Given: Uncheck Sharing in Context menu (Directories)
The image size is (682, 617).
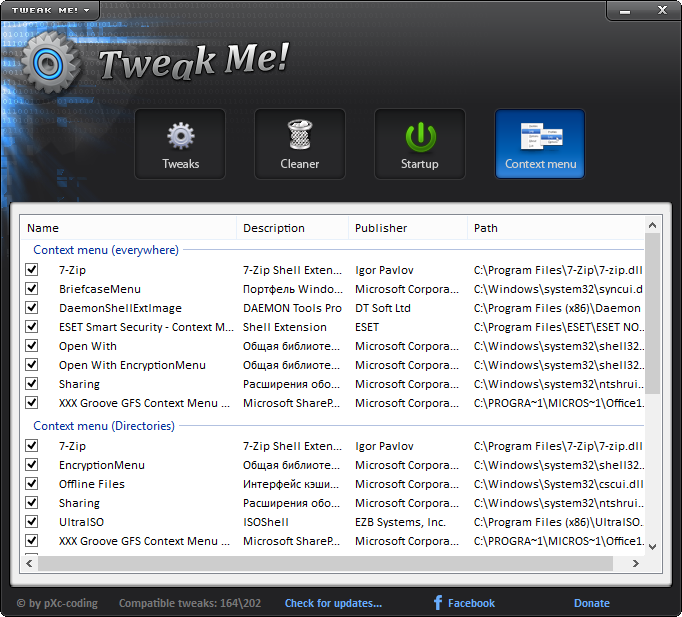Looking at the screenshot, I should tap(31, 503).
